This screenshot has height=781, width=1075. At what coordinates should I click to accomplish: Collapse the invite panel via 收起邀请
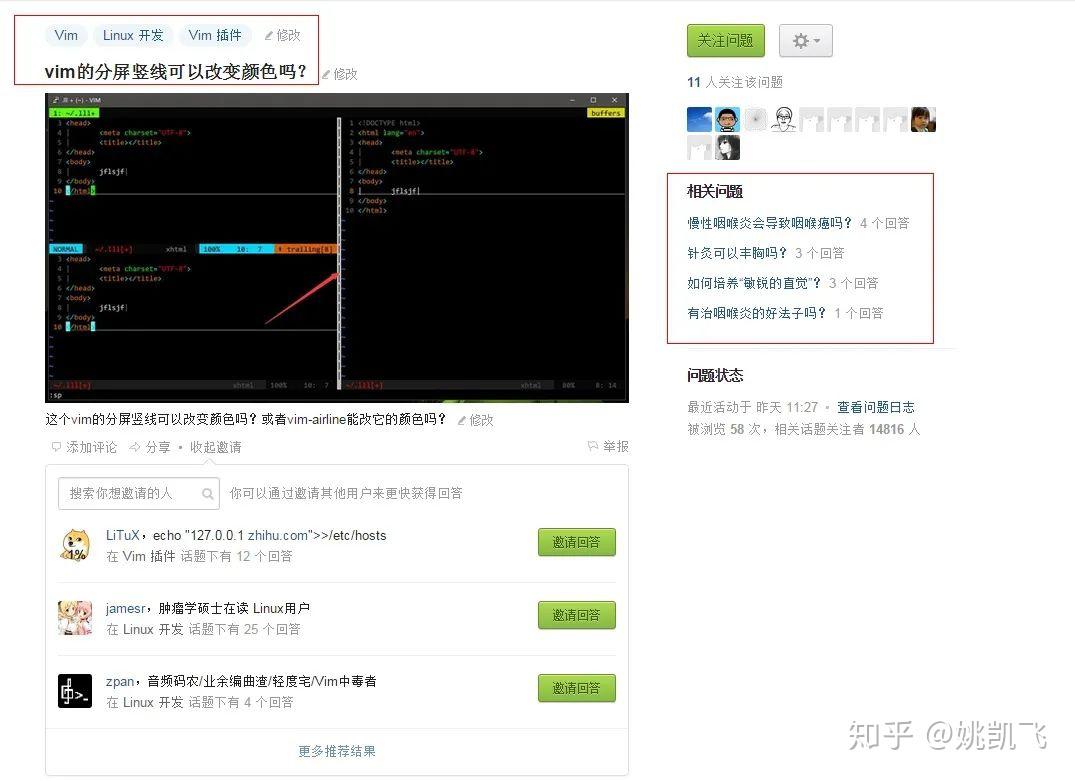coord(216,447)
